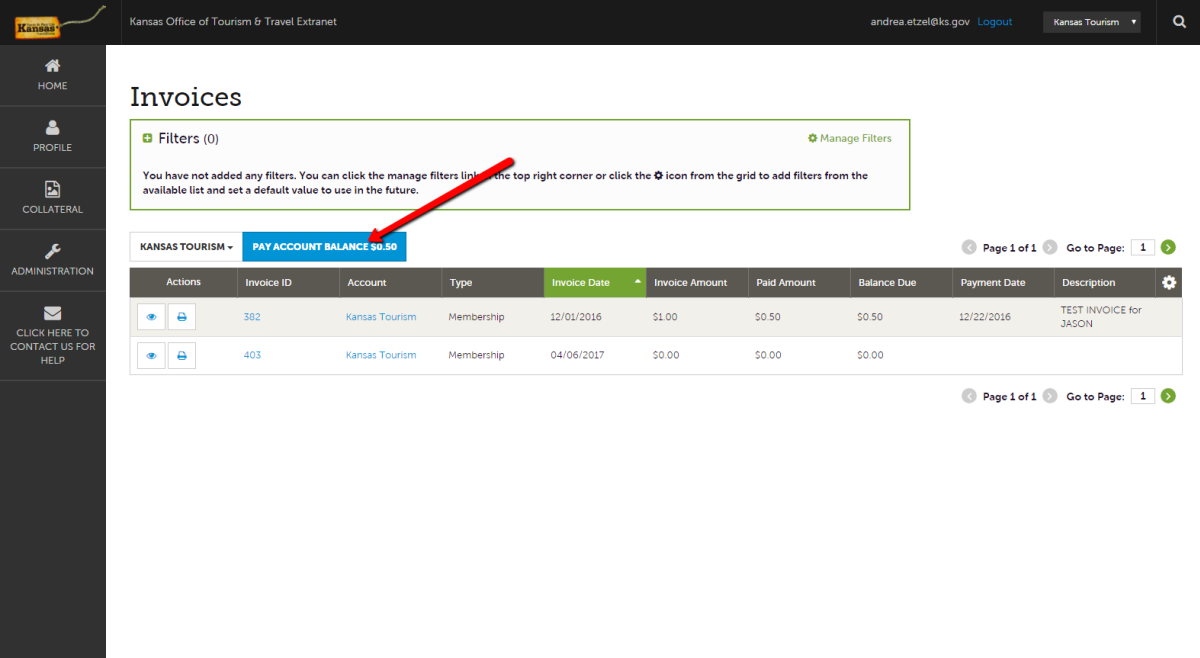Image resolution: width=1200 pixels, height=658 pixels.
Task: Select the 04/06/2017 invoice date cell
Action: pos(577,355)
